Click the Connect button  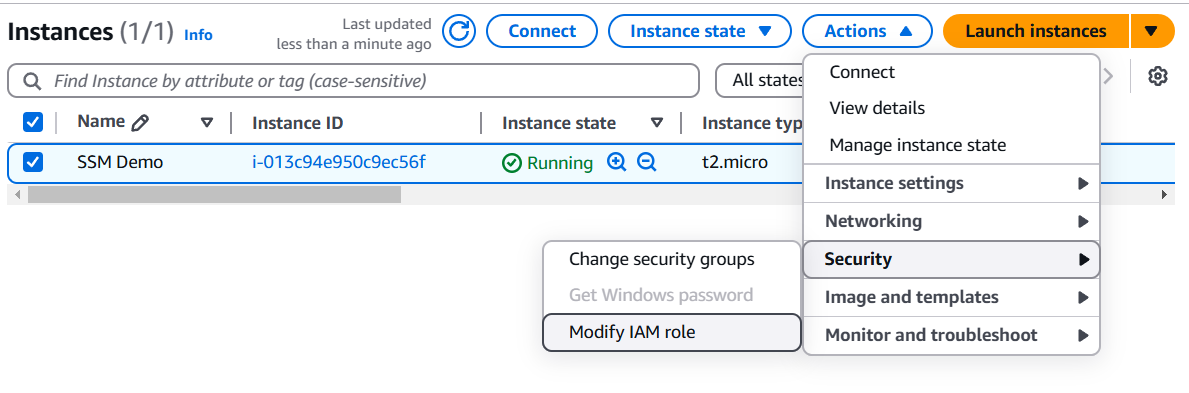[542, 31]
